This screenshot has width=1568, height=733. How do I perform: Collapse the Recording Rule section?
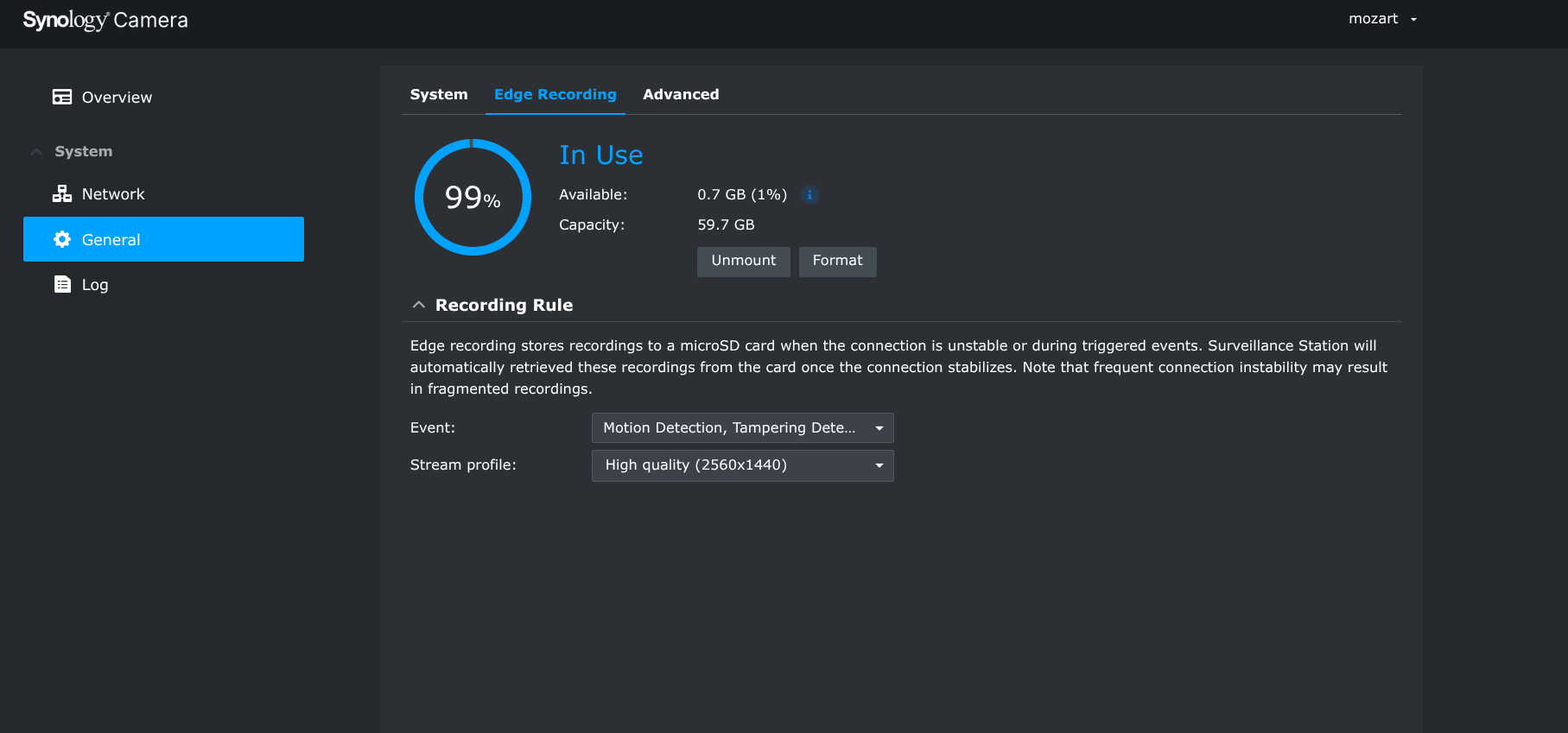pos(419,305)
